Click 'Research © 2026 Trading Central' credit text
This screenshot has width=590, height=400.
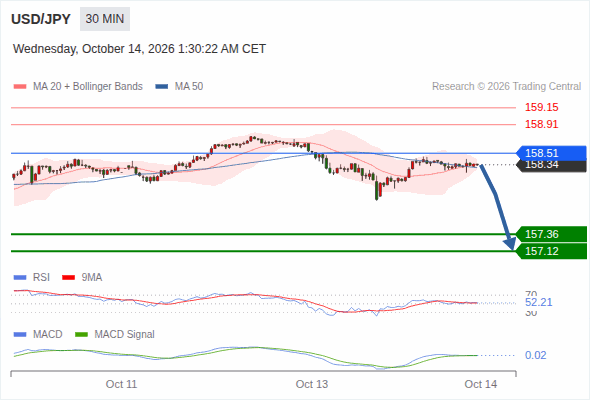[506, 87]
